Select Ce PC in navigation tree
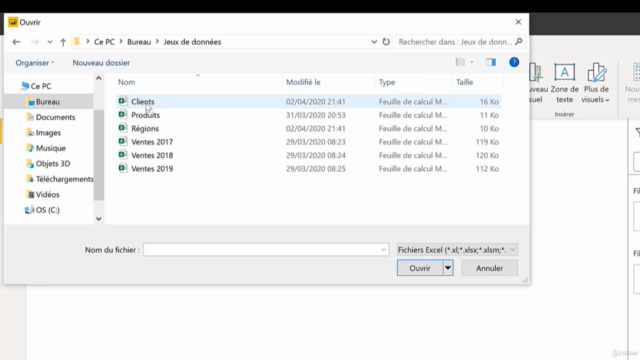640x360 pixels. 41,86
